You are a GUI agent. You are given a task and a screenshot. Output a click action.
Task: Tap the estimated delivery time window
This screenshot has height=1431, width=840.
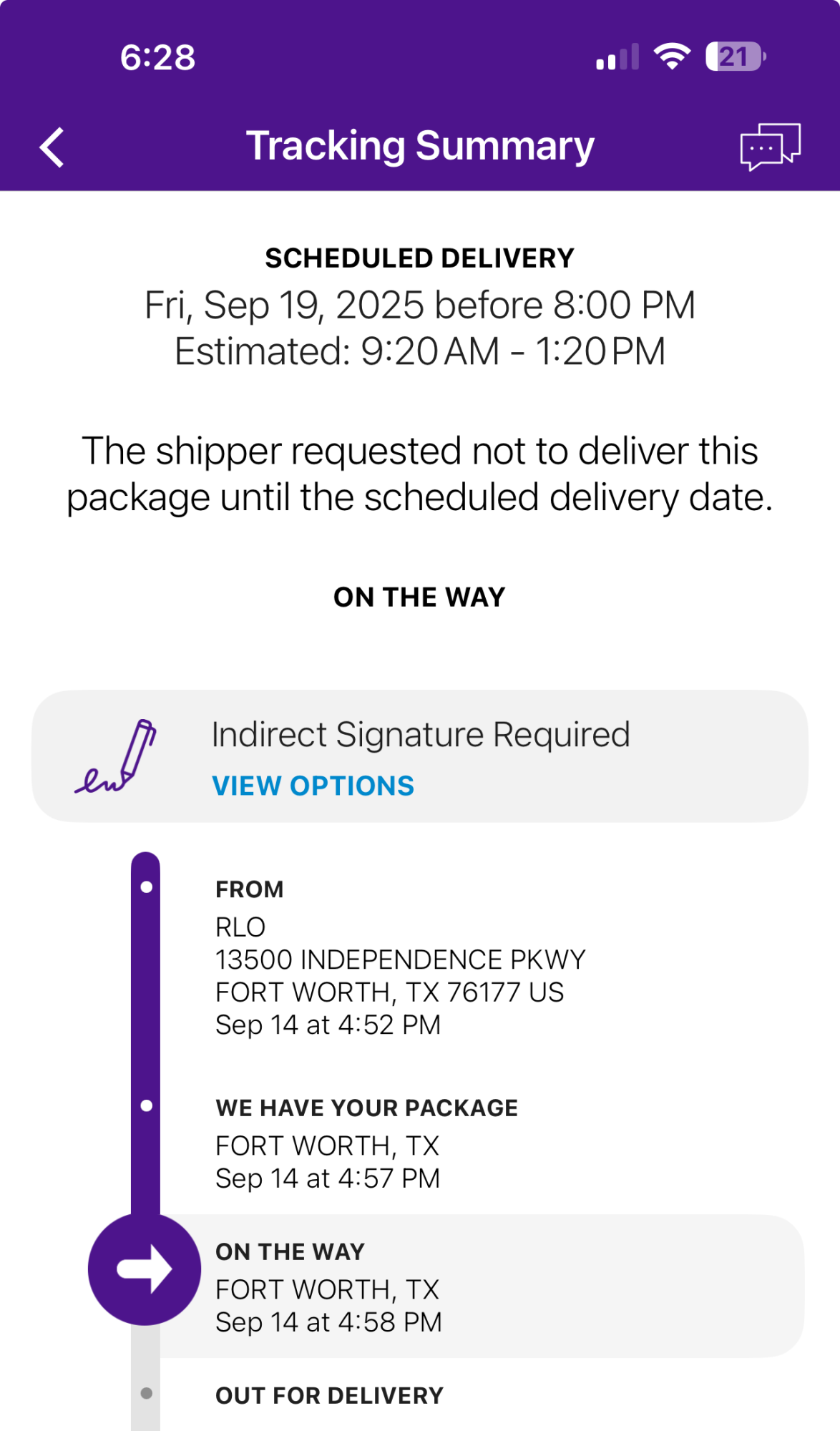420,351
